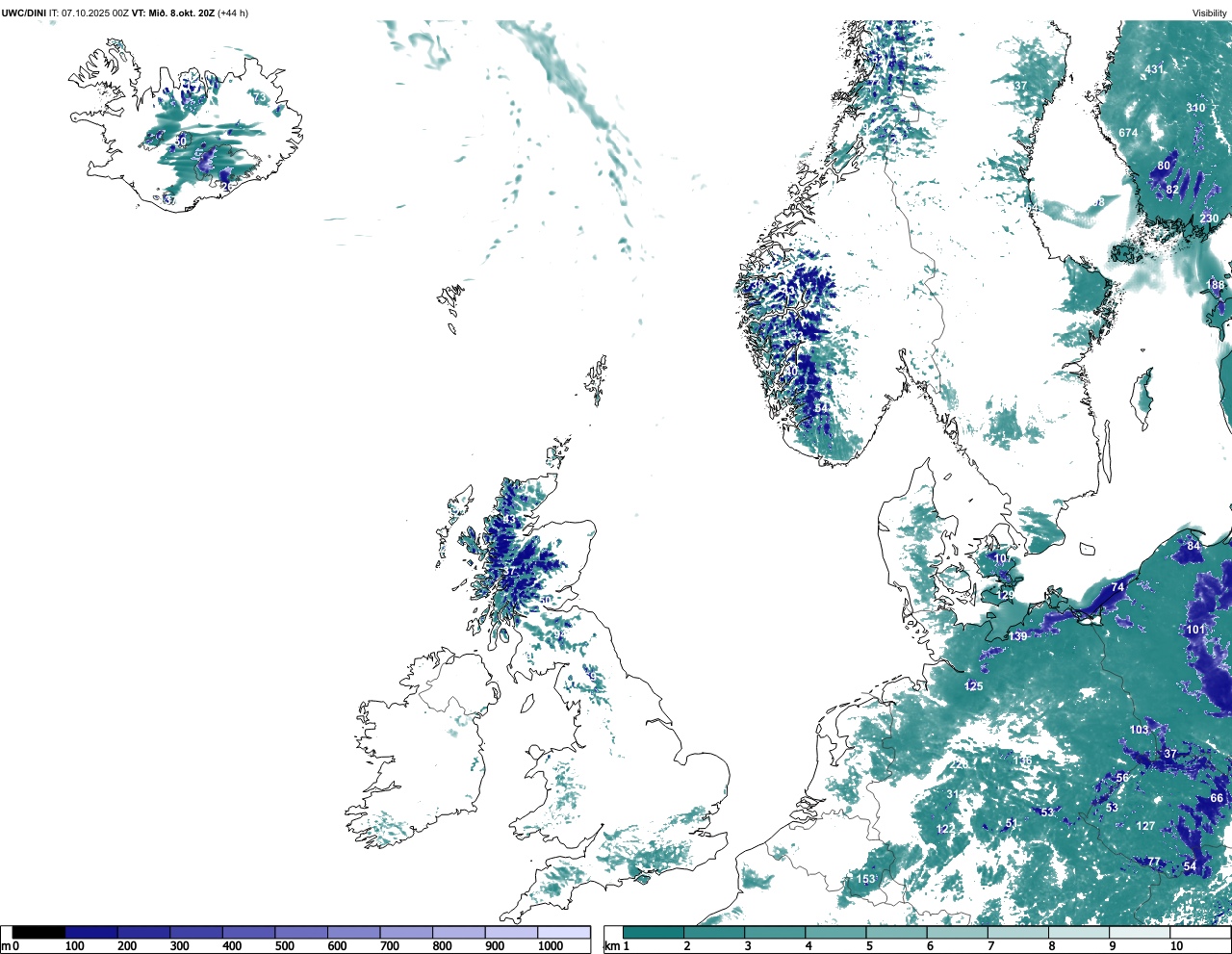Pick the 500–600 m legend color block
The height and width of the screenshot is (954, 1232).
[x=300, y=932]
